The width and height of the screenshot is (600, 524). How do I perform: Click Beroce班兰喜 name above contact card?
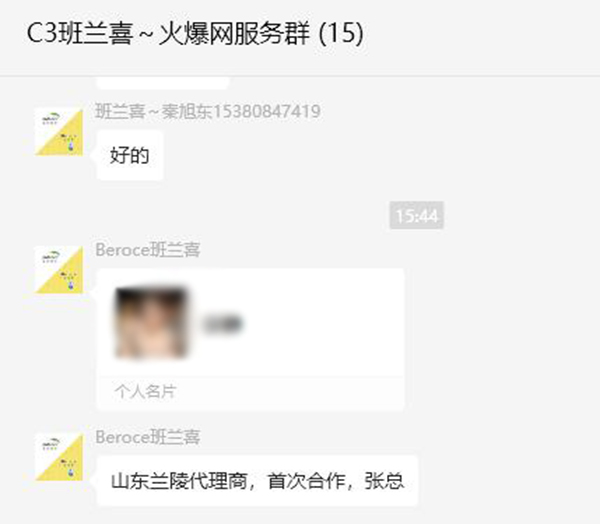(148, 250)
